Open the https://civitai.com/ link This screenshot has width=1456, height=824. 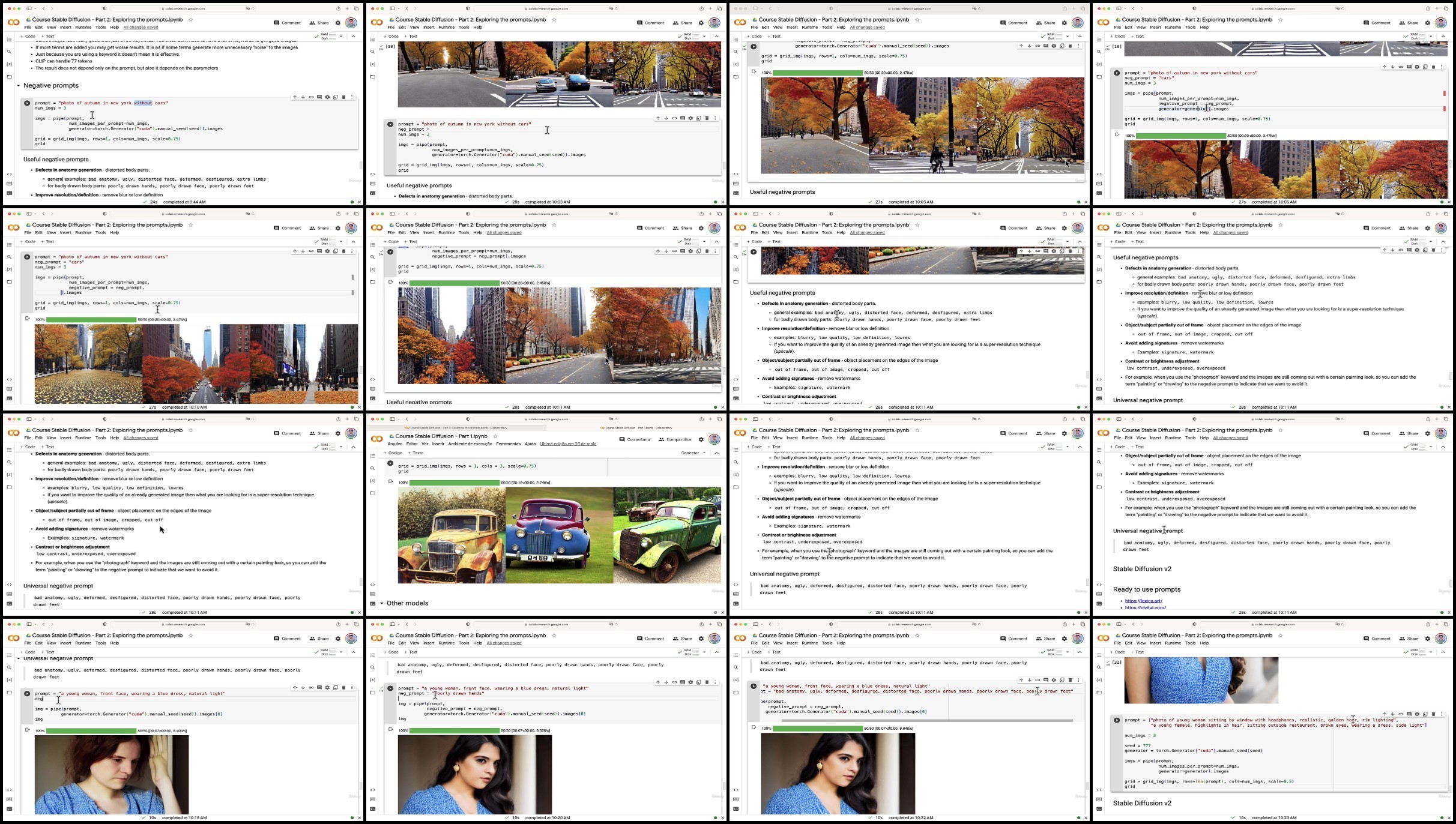[x=1145, y=607]
